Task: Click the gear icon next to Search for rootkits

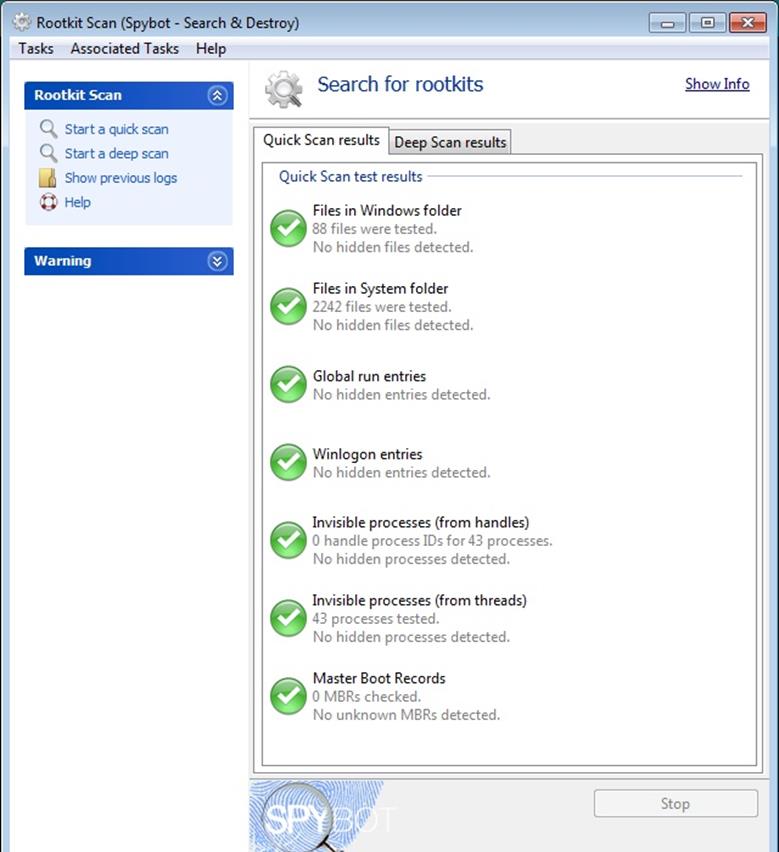Action: point(284,89)
